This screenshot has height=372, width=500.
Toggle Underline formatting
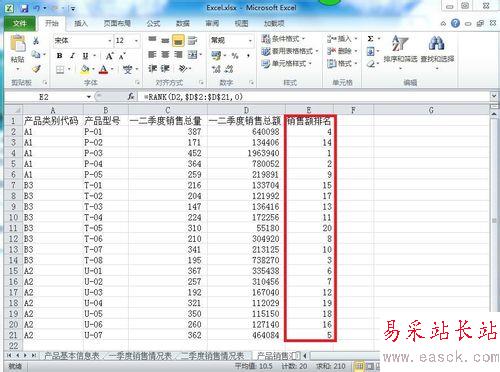pos(85,56)
